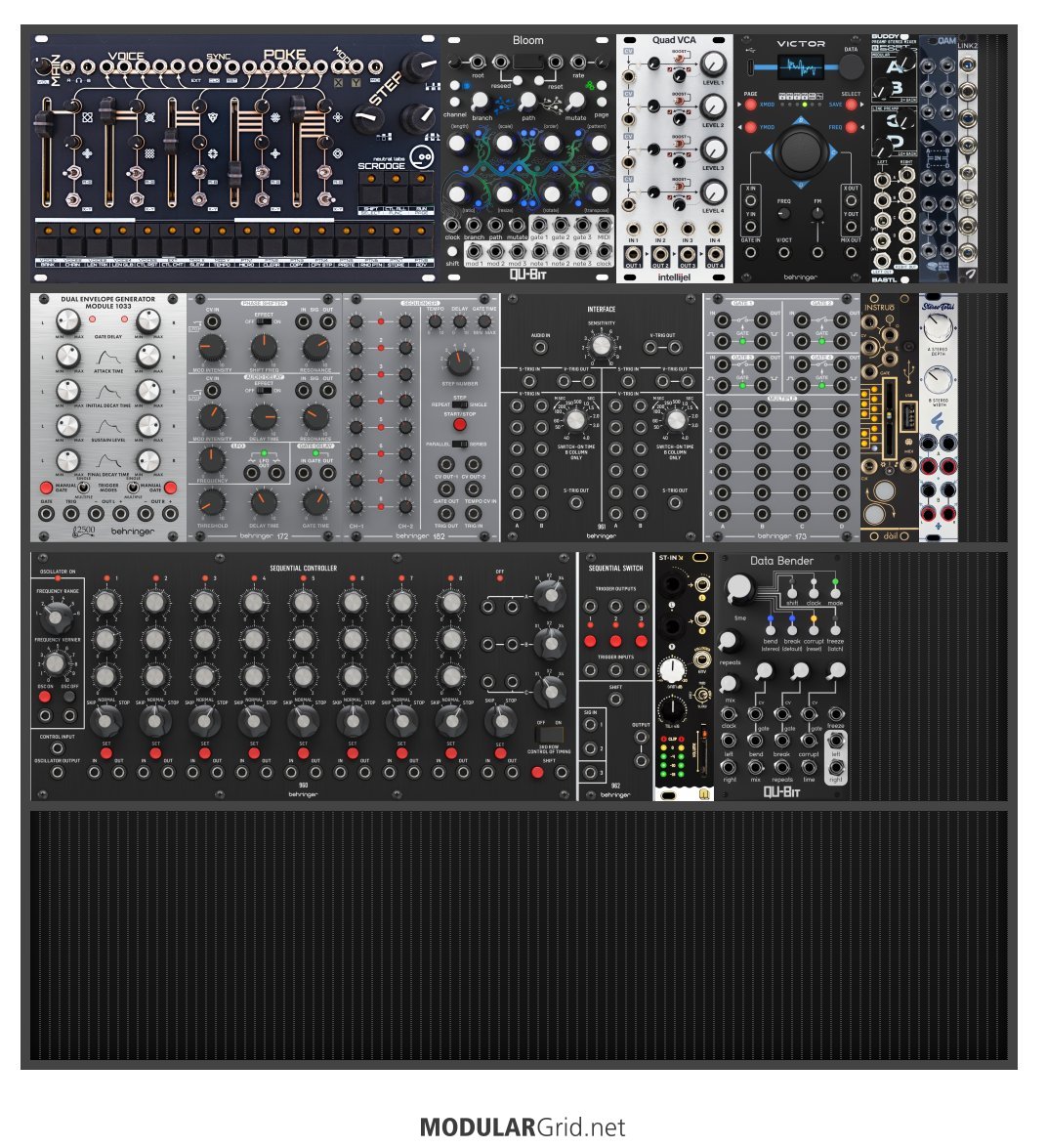Click the SAVE button on Victor

850,105
